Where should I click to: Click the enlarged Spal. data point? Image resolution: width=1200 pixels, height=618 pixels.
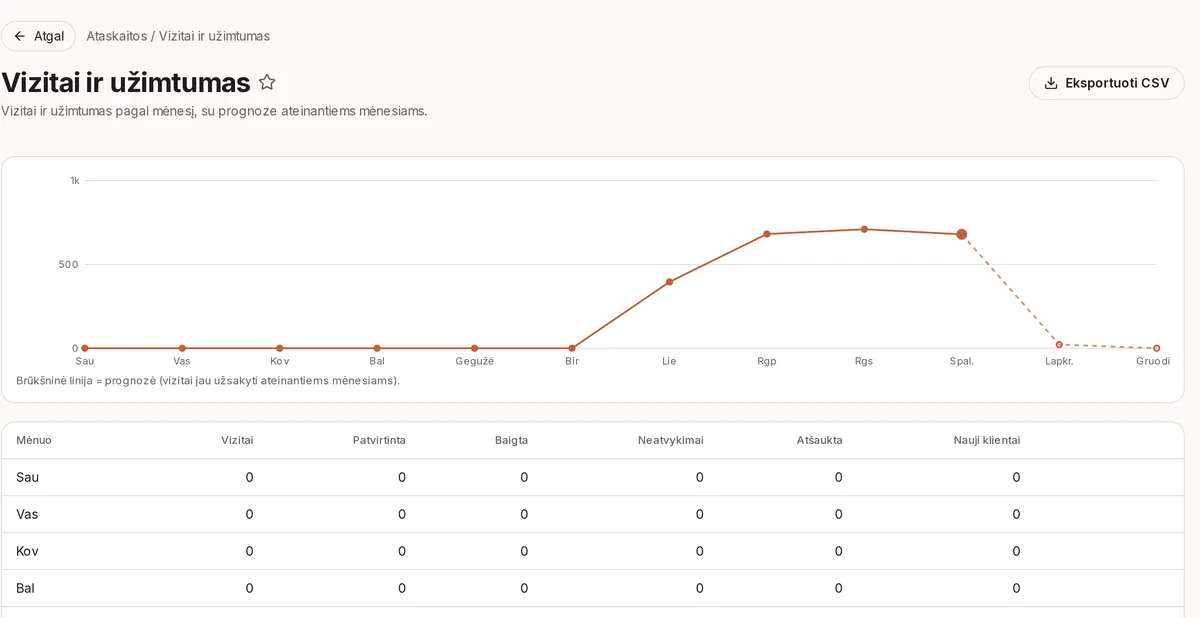[962, 234]
